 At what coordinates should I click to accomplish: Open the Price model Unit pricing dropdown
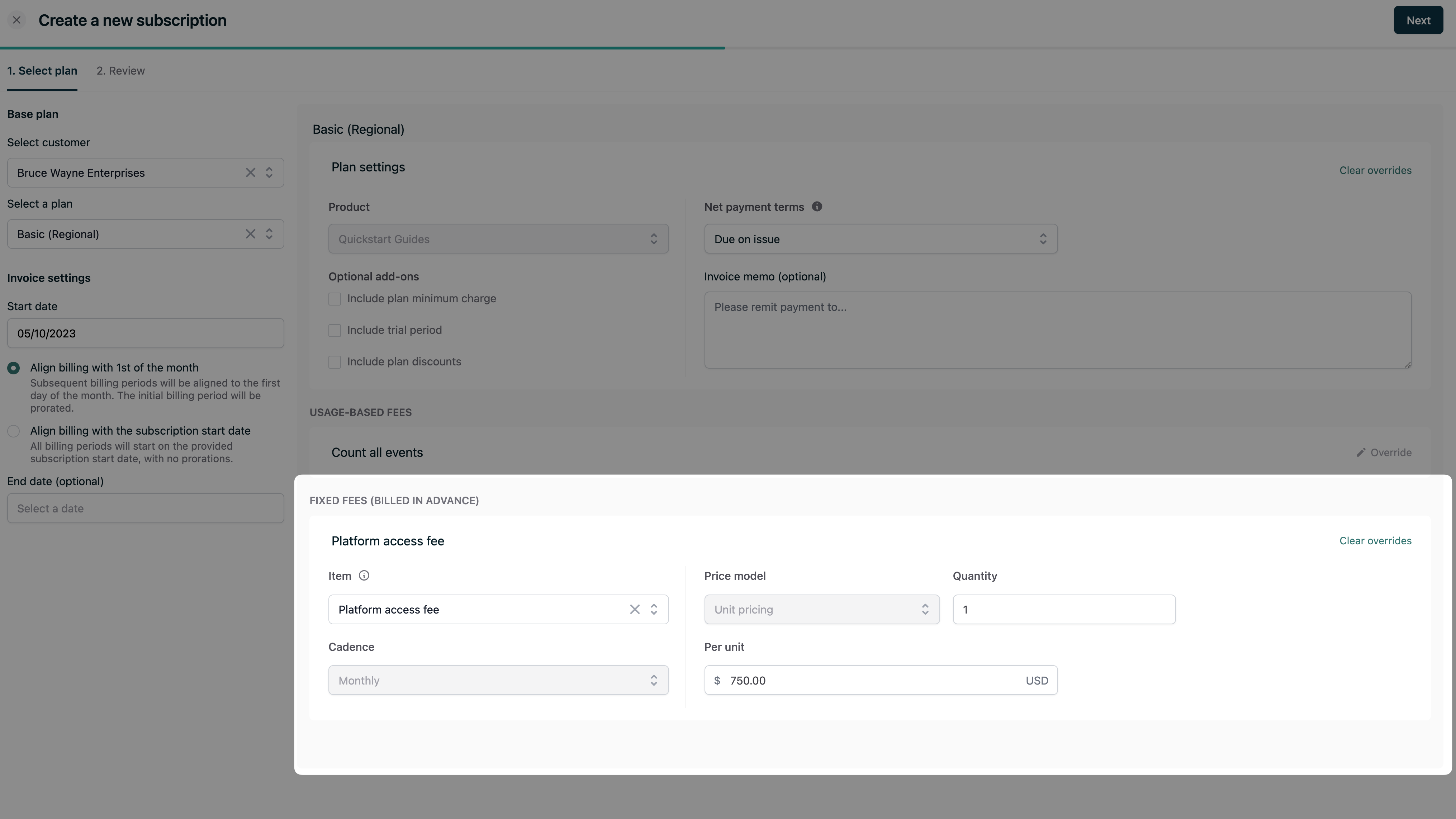click(822, 609)
